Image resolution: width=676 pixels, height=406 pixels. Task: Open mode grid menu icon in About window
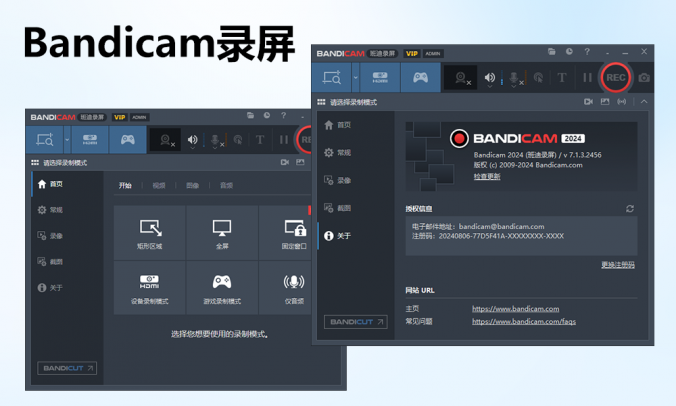coord(321,102)
